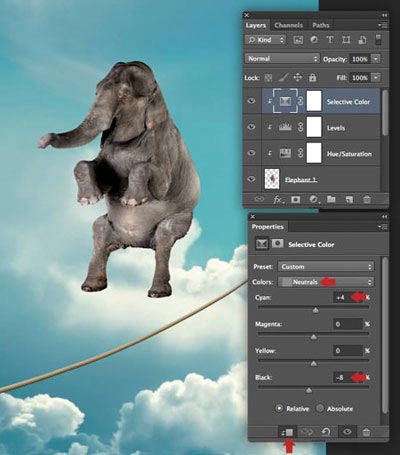The height and width of the screenshot is (455, 400).
Task: Reset adjustment defaults icon in Properties
Action: pos(326,432)
